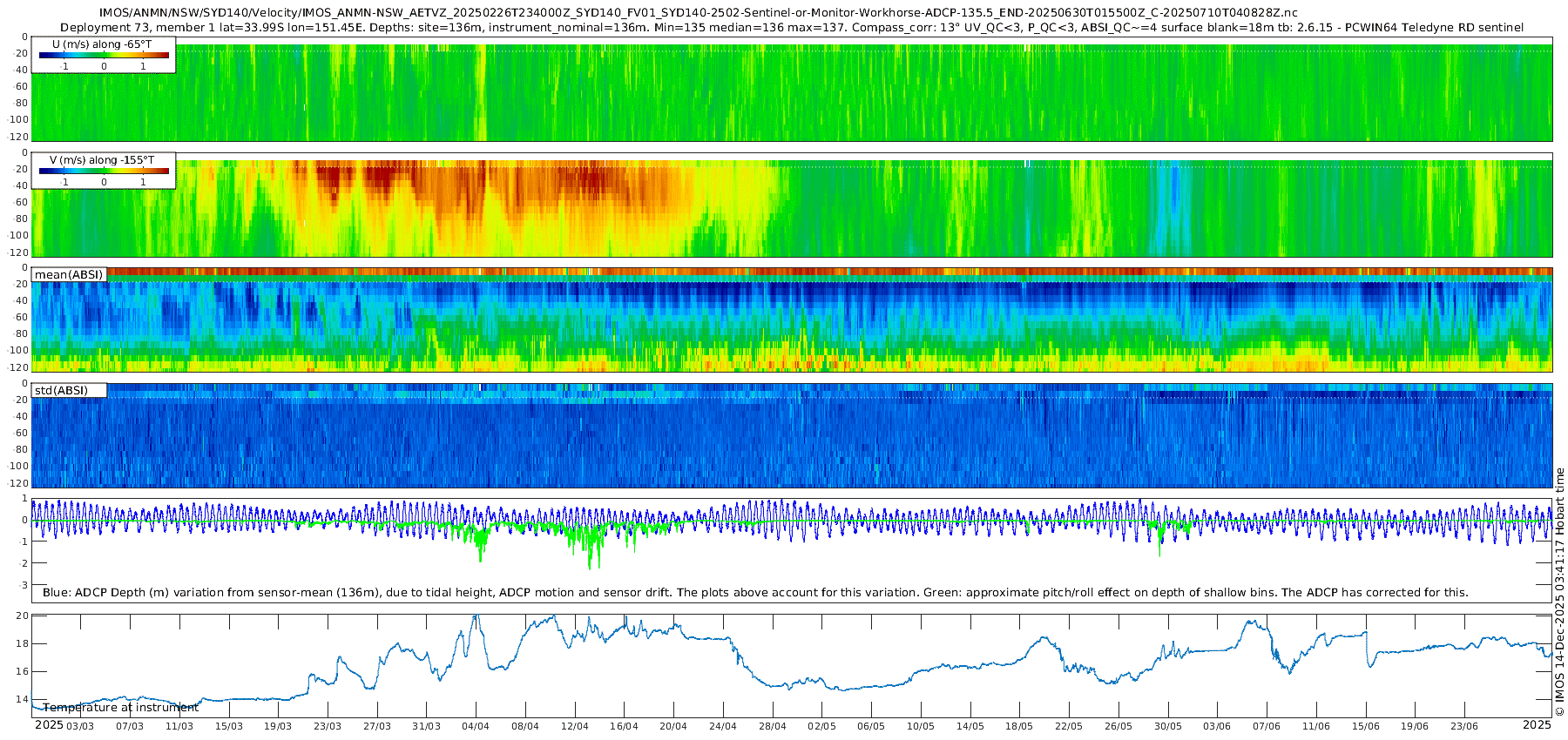Click the 23/06 date tick label

point(1464,726)
